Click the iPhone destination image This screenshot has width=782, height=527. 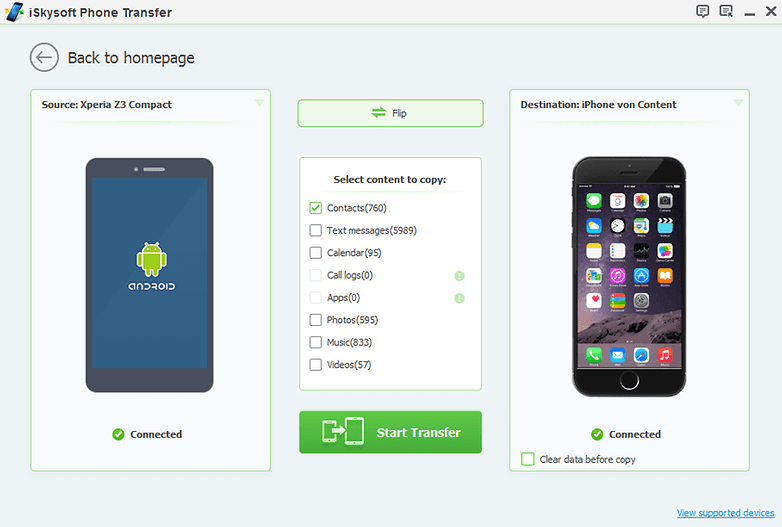pyautogui.click(x=629, y=277)
